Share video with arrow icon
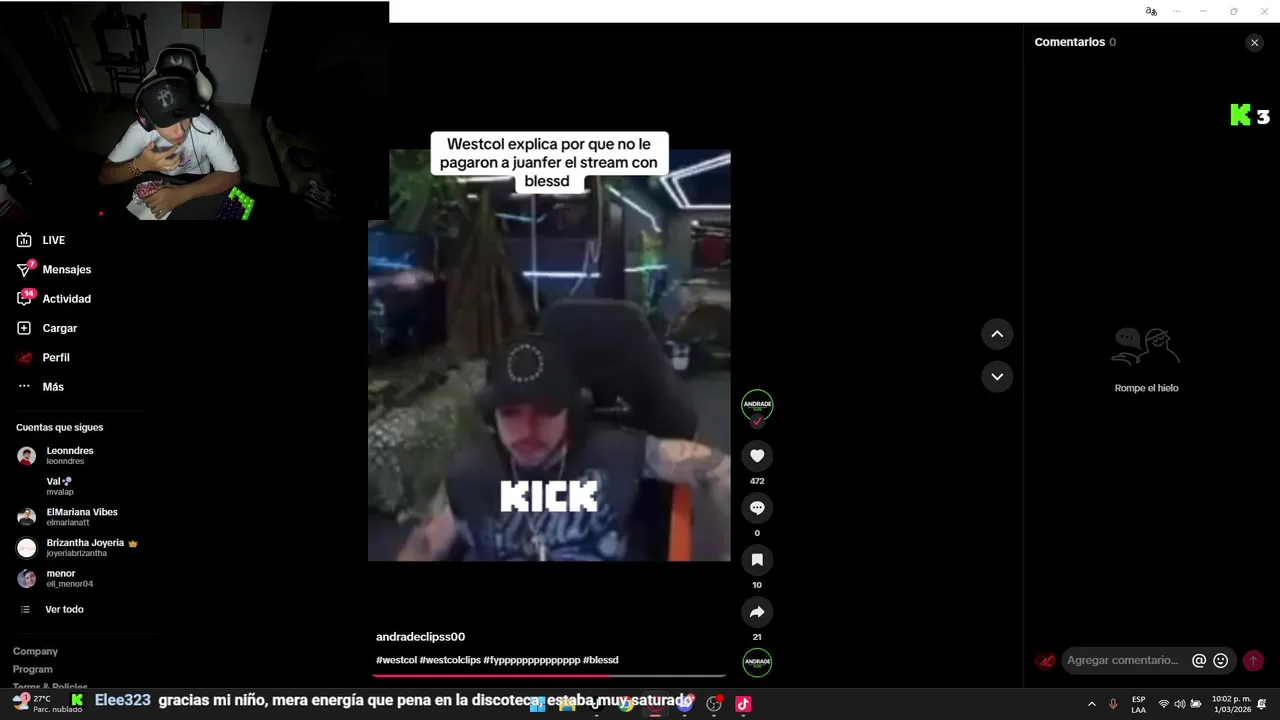The width and height of the screenshot is (1280, 720). [757, 612]
